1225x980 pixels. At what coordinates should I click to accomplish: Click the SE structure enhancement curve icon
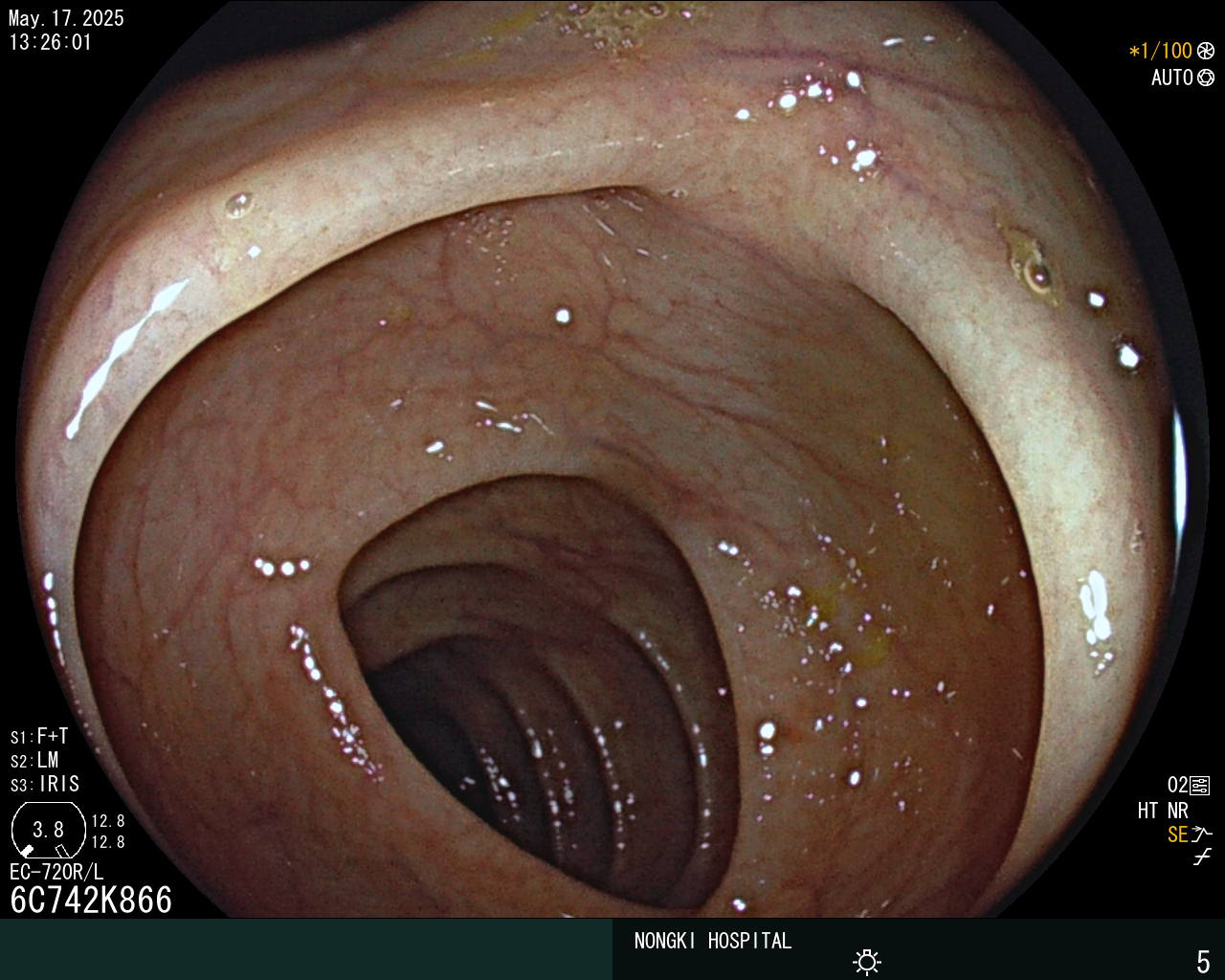[1202, 835]
